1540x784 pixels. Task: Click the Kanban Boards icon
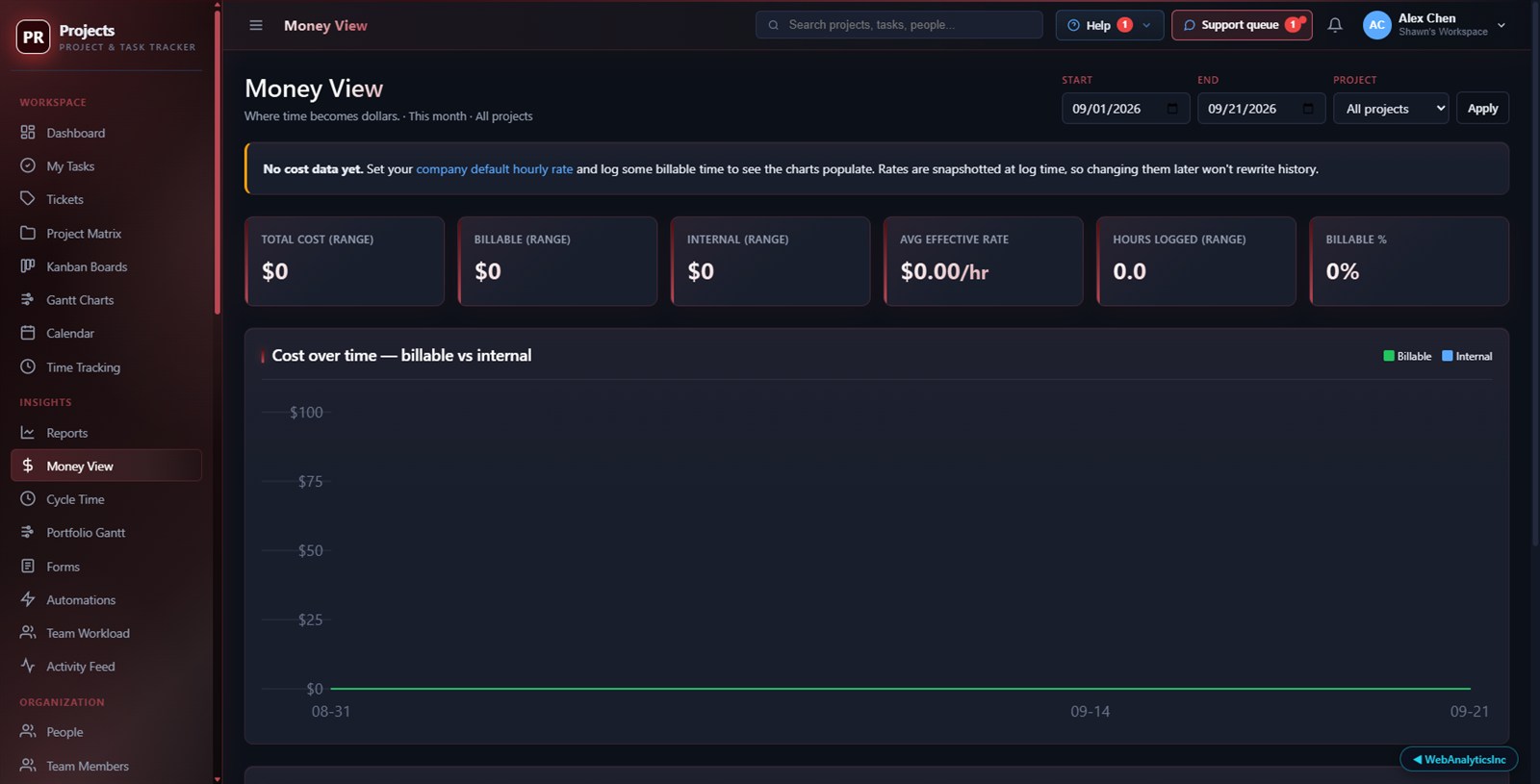[28, 266]
